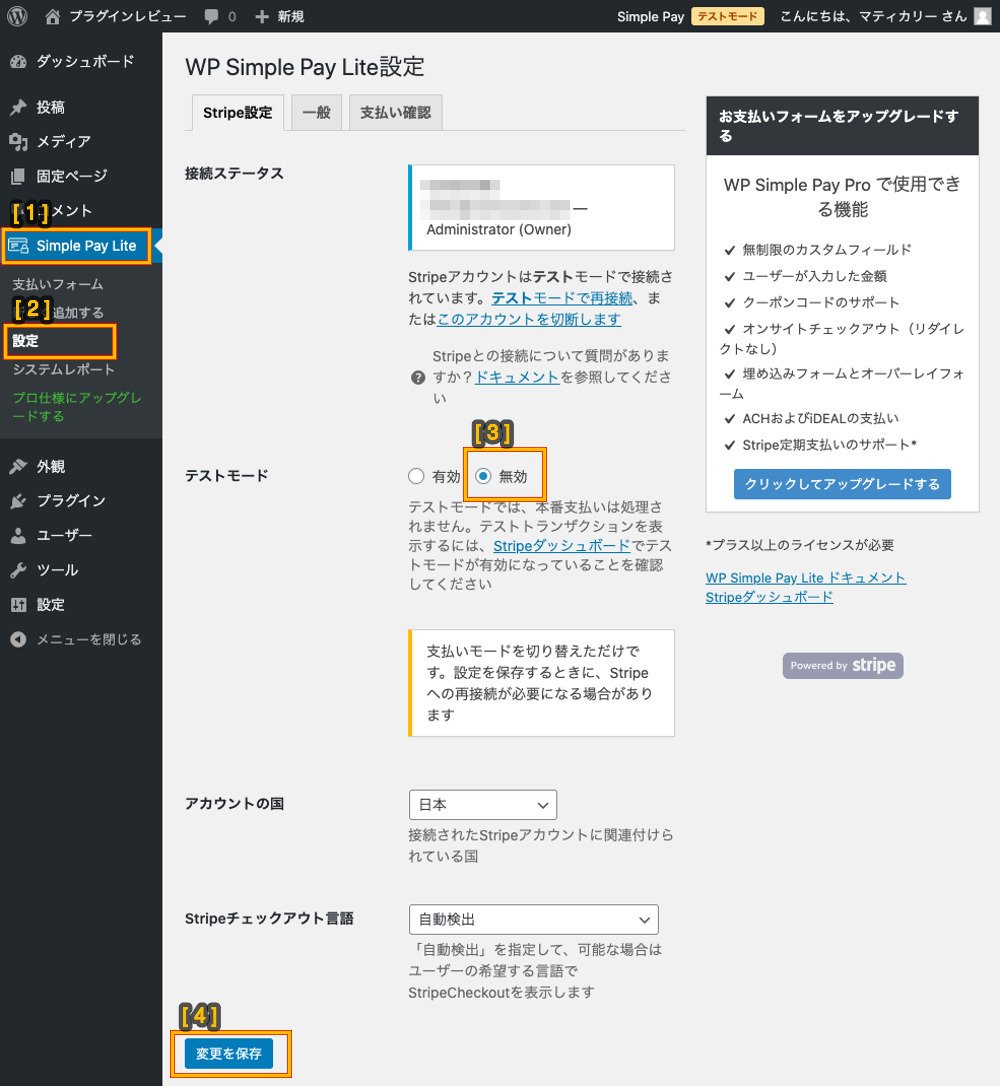Click the メニューを閉じる collapse arrow icon
1000x1086 pixels.
click(19, 639)
